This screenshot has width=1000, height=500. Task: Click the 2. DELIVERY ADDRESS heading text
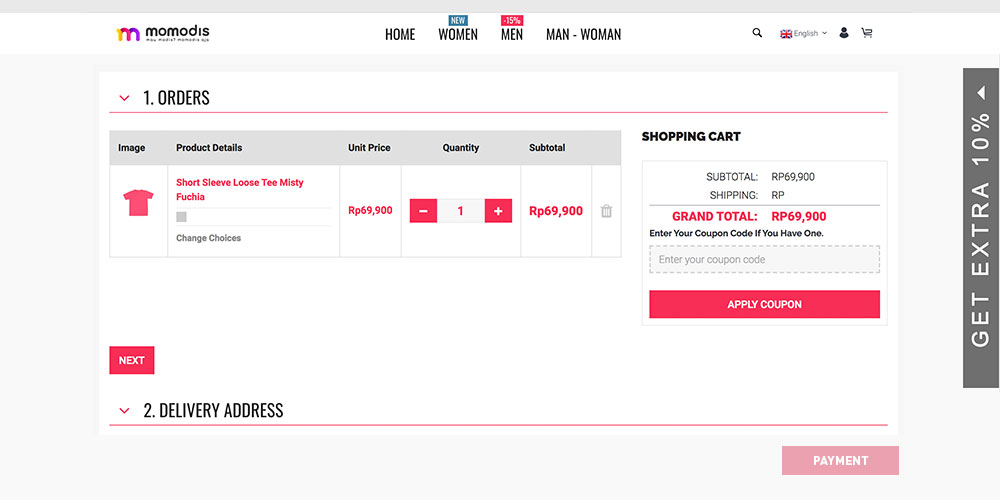pyautogui.click(x=213, y=410)
